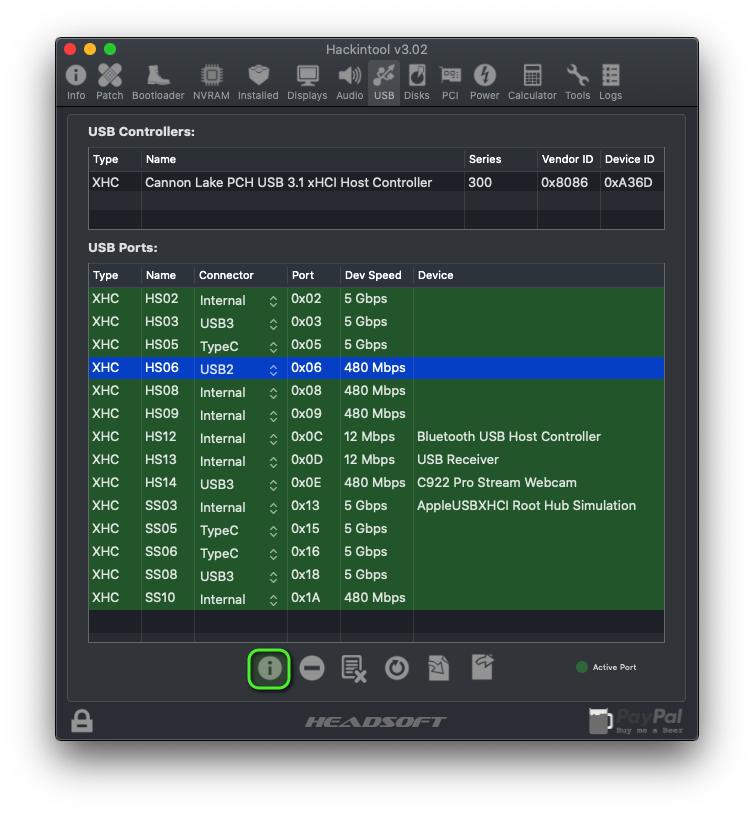This screenshot has height=814, width=755.
Task: Switch to the Bootloader tab
Action: (158, 81)
